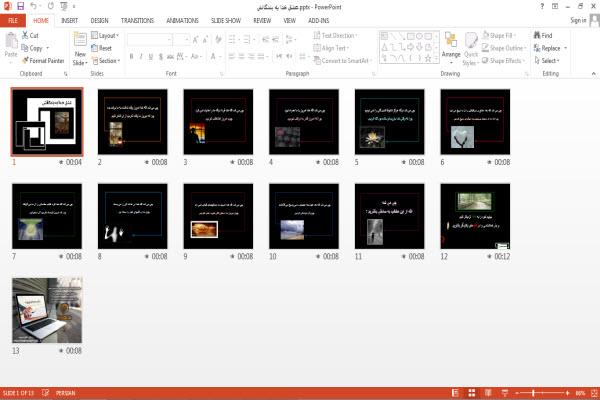Open the font name combo box

click(x=149, y=39)
